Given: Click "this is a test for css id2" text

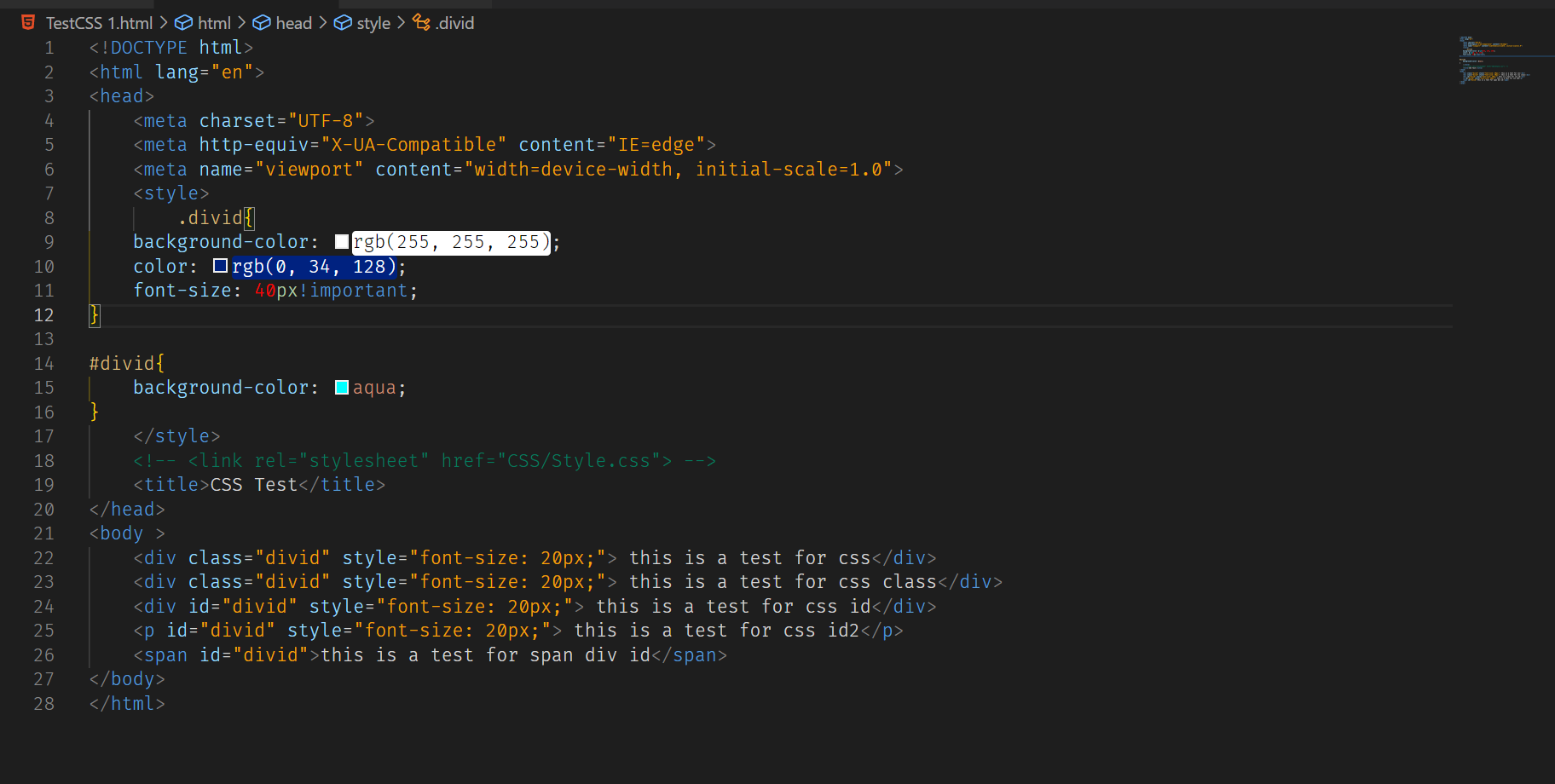Looking at the screenshot, I should point(717,631).
